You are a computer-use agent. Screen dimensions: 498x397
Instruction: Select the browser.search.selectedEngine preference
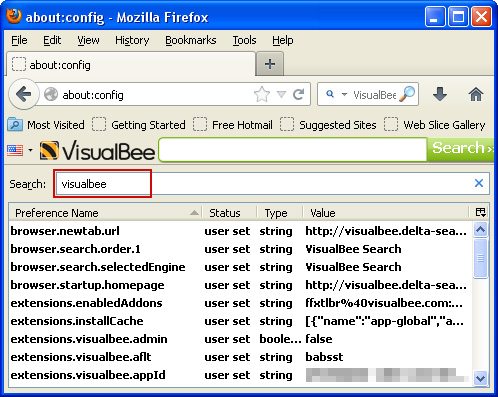240,267
